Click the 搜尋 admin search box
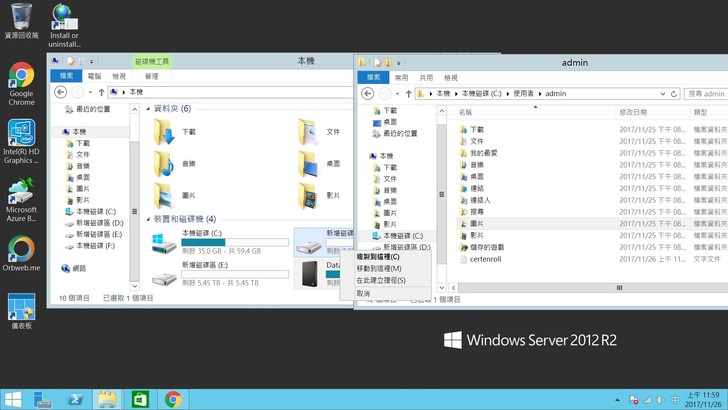This screenshot has width=728, height=410. click(x=706, y=94)
